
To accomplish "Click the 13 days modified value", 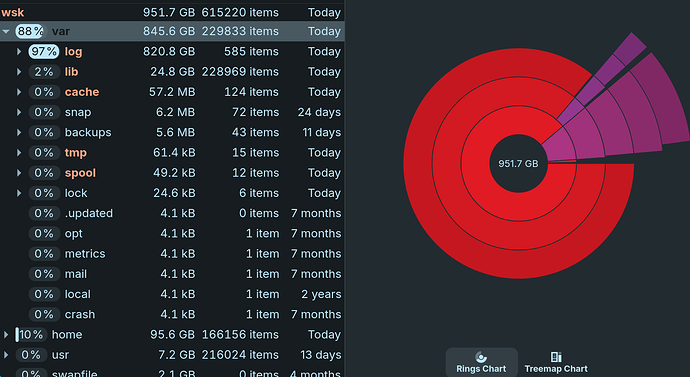I will 321,355.
